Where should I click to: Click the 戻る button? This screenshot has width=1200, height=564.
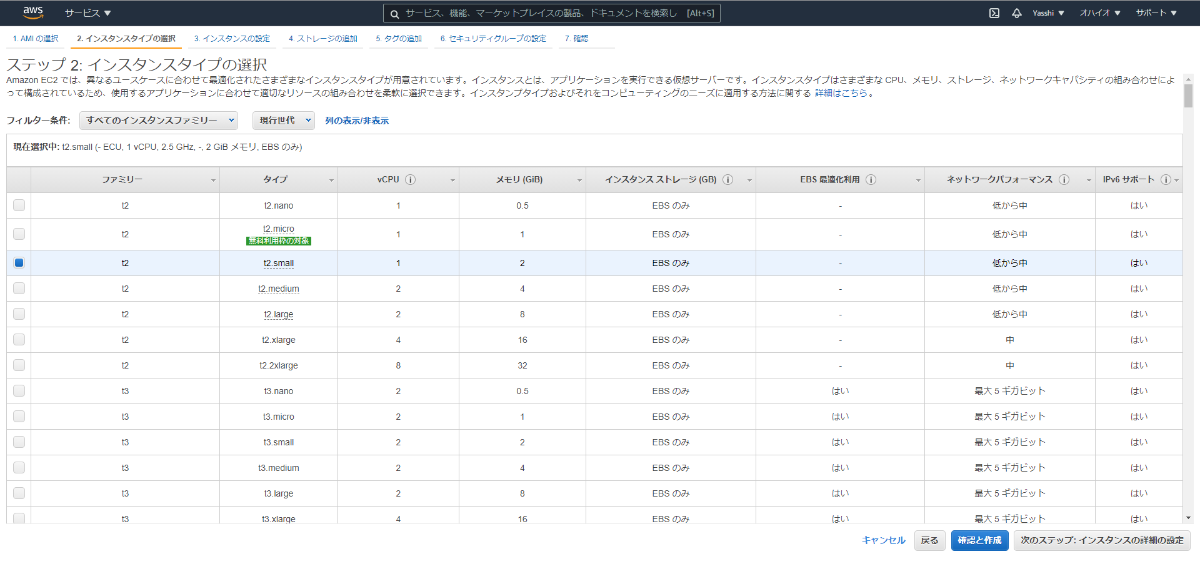(x=929, y=540)
